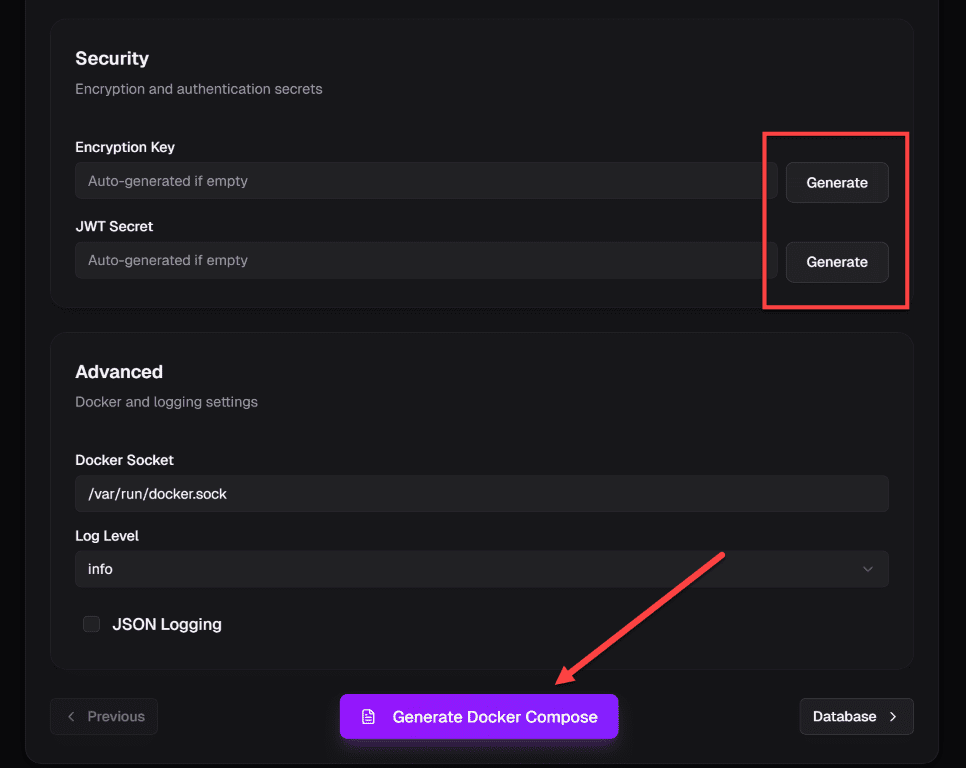Generate an Encryption Key
This screenshot has height=768, width=966.
pos(837,182)
